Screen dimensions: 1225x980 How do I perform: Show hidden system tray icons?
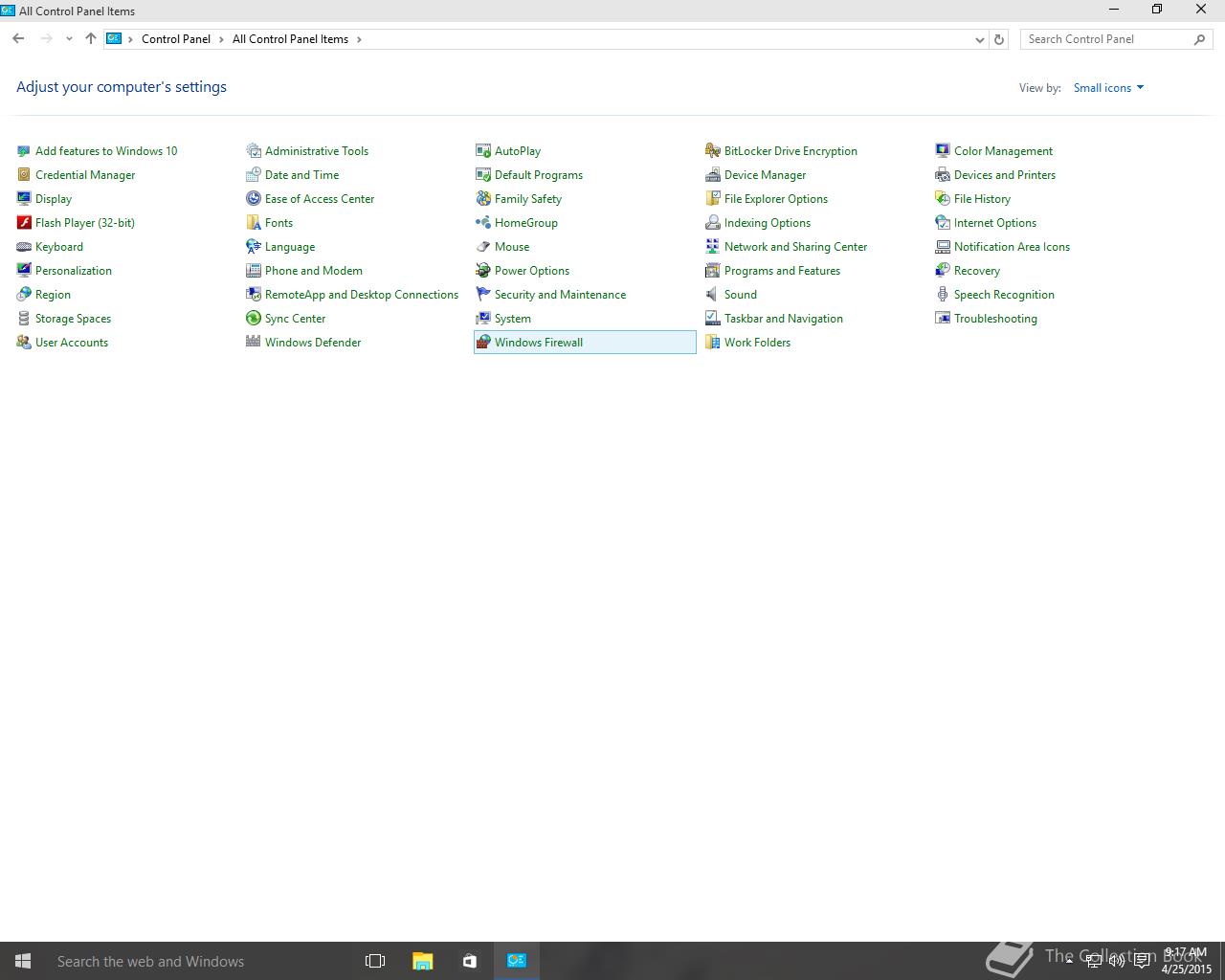pyautogui.click(x=1069, y=961)
